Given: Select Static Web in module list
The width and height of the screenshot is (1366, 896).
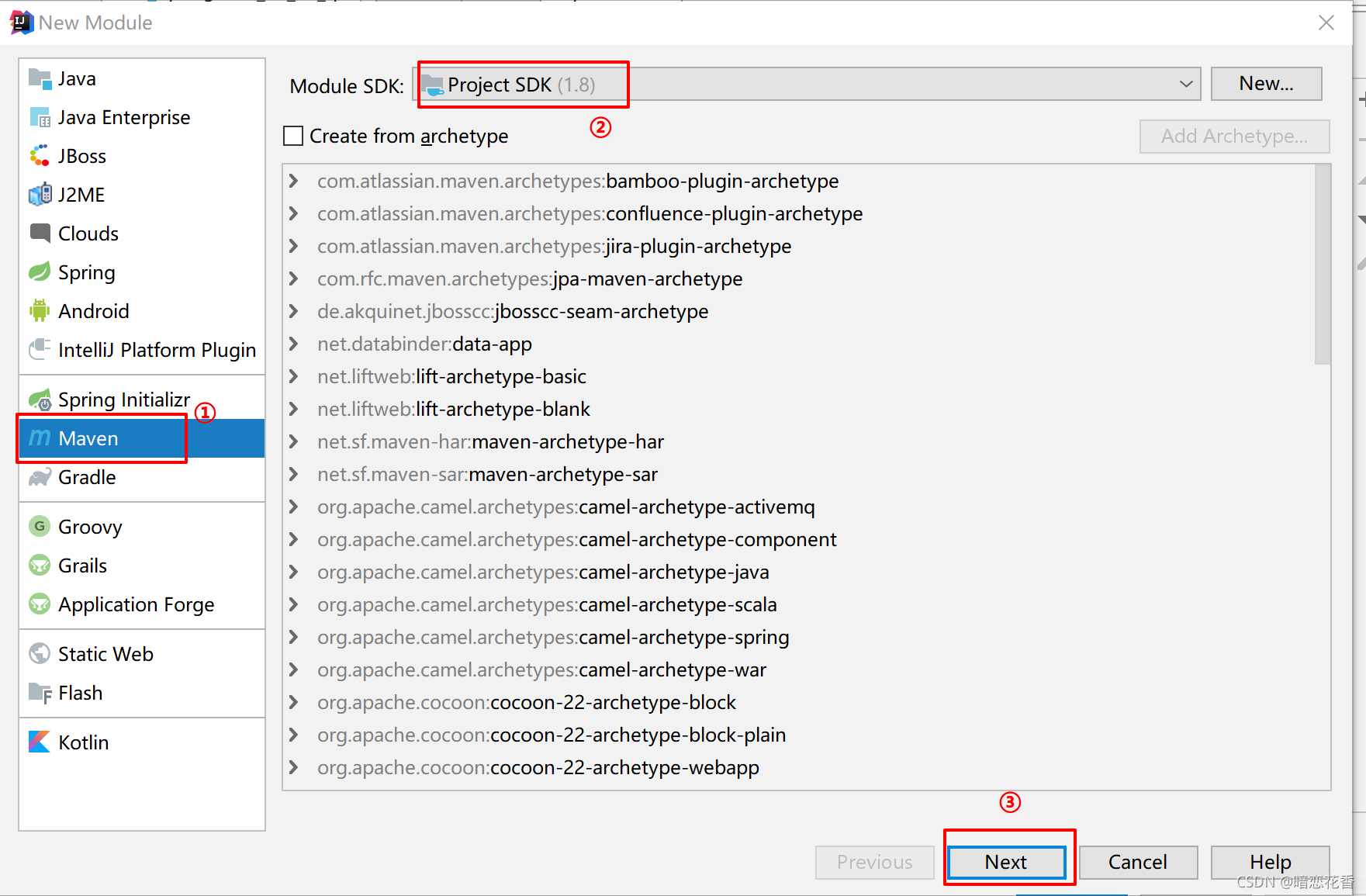Looking at the screenshot, I should pos(105,654).
